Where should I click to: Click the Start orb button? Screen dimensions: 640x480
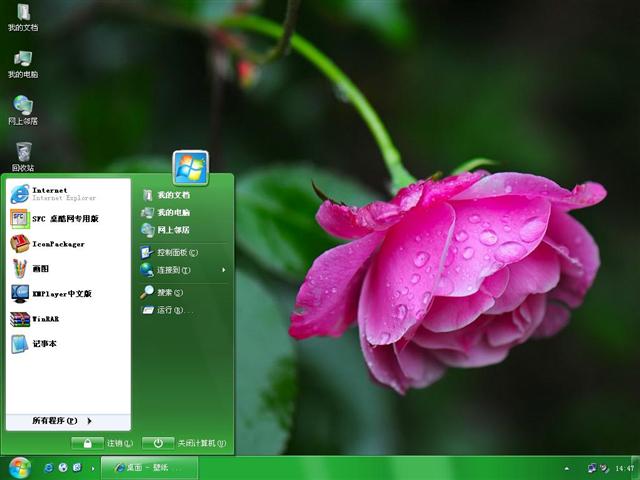[x=20, y=468]
